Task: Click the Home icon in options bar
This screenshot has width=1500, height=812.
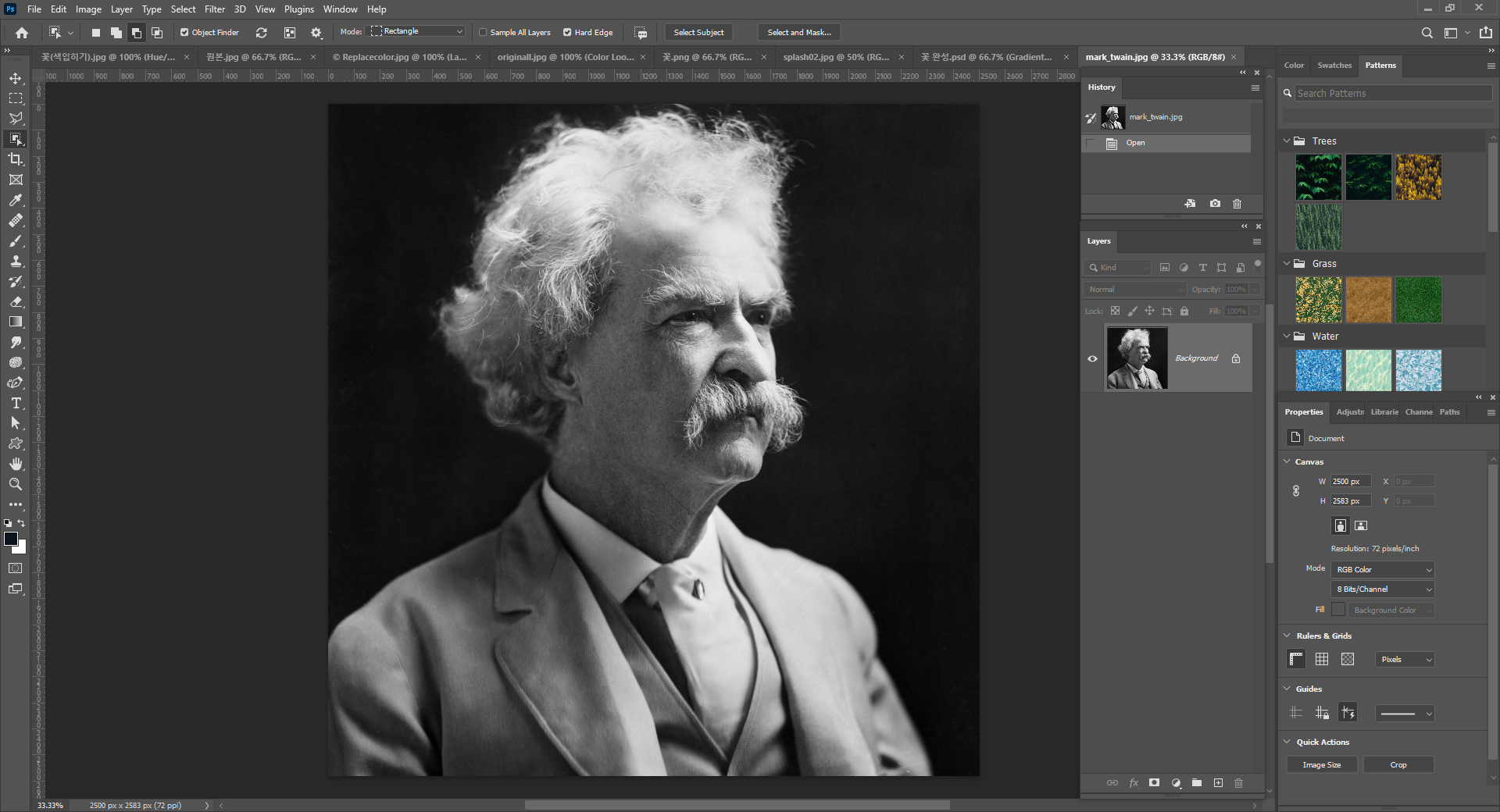Action: tap(22, 33)
